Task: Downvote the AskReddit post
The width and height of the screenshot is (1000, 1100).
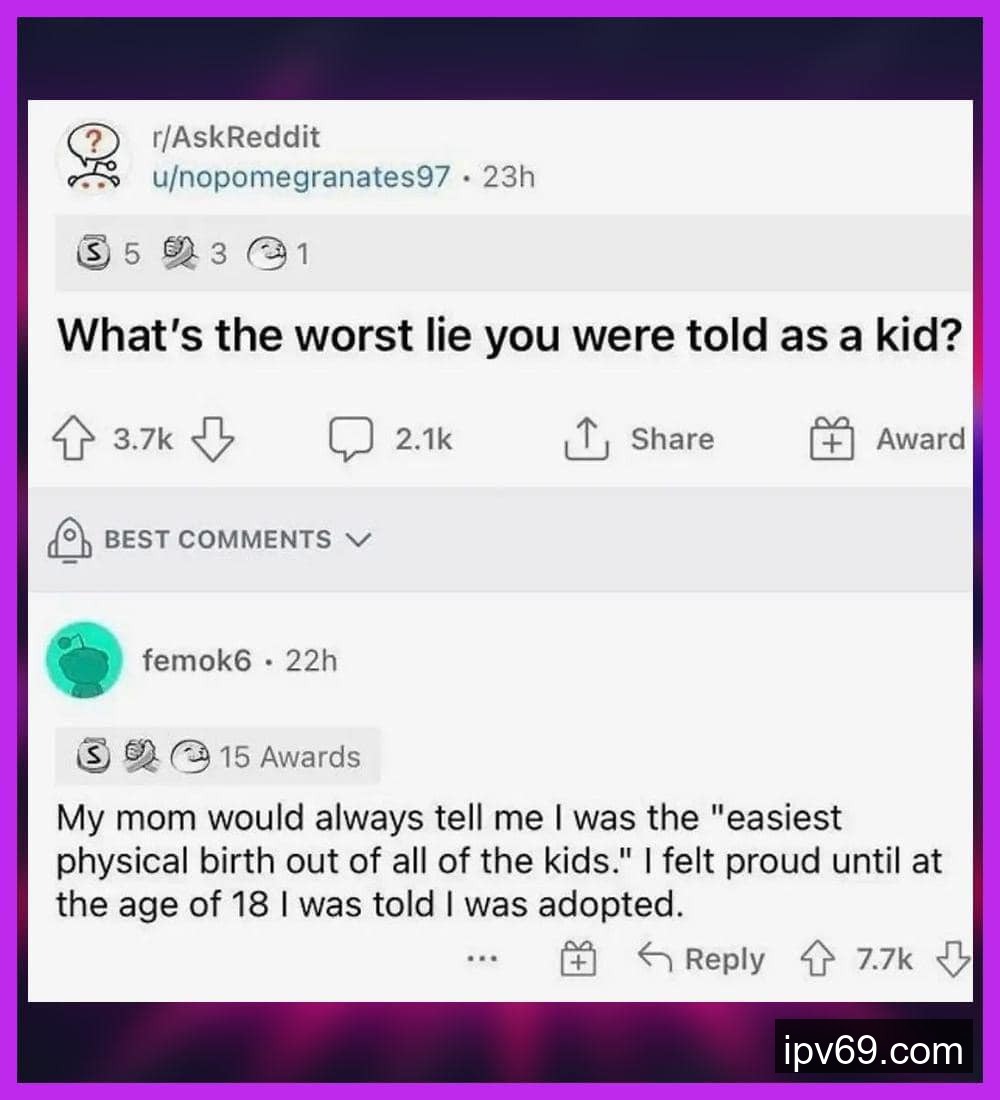Action: (x=211, y=440)
